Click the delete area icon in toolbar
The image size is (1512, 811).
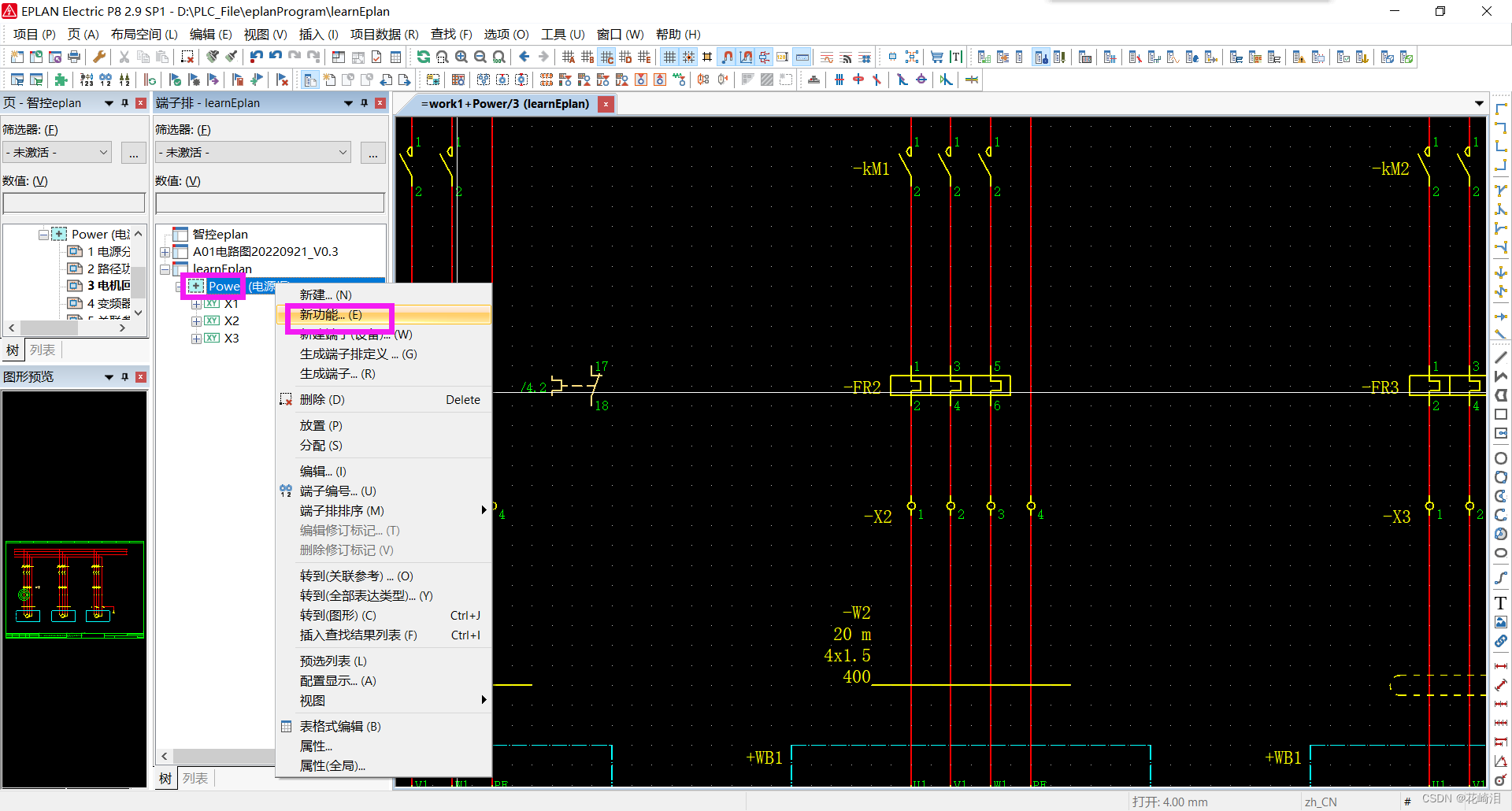(x=187, y=57)
